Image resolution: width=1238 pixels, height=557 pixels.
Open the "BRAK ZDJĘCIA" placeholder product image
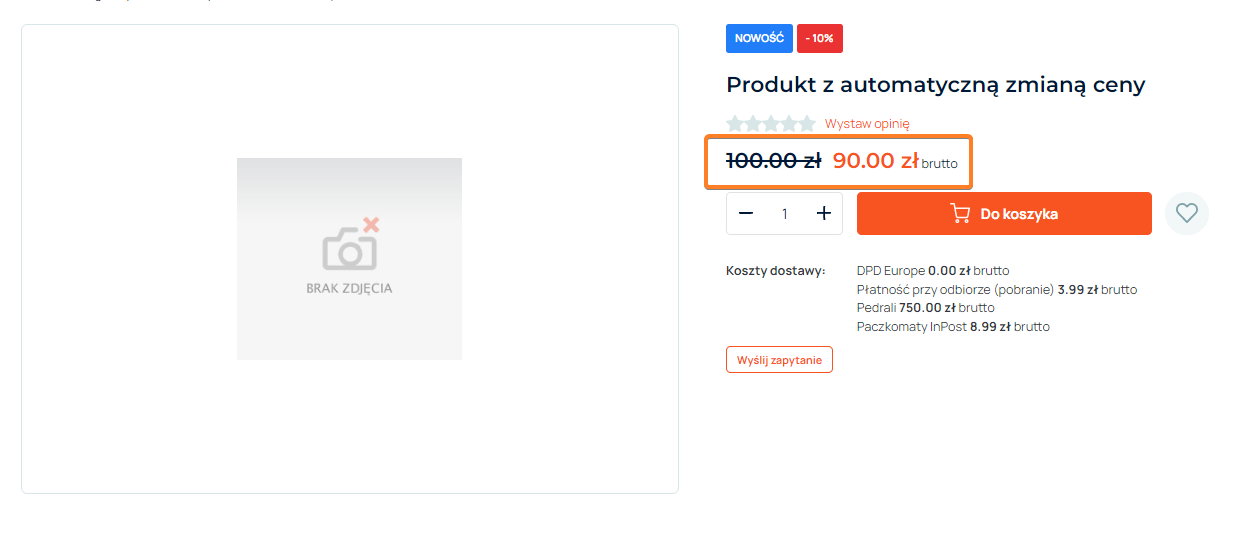[x=349, y=258]
